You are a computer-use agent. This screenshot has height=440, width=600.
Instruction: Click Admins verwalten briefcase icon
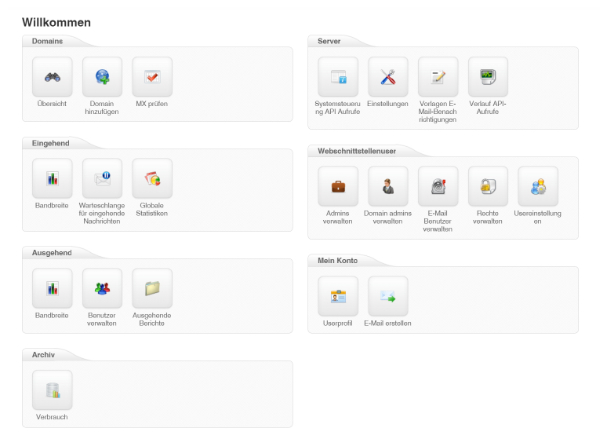click(x=338, y=186)
